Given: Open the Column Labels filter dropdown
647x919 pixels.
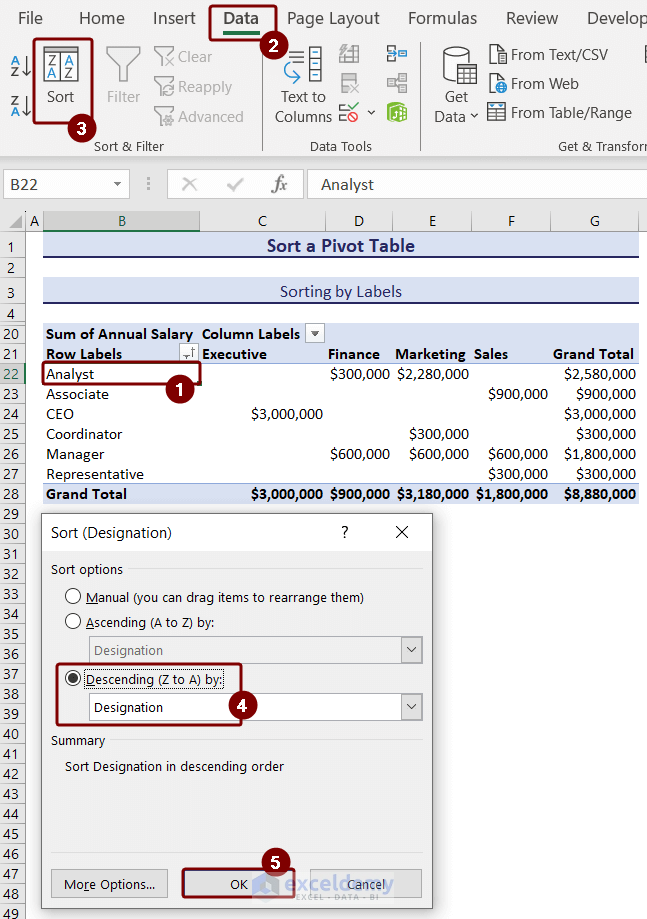Looking at the screenshot, I should point(315,333).
